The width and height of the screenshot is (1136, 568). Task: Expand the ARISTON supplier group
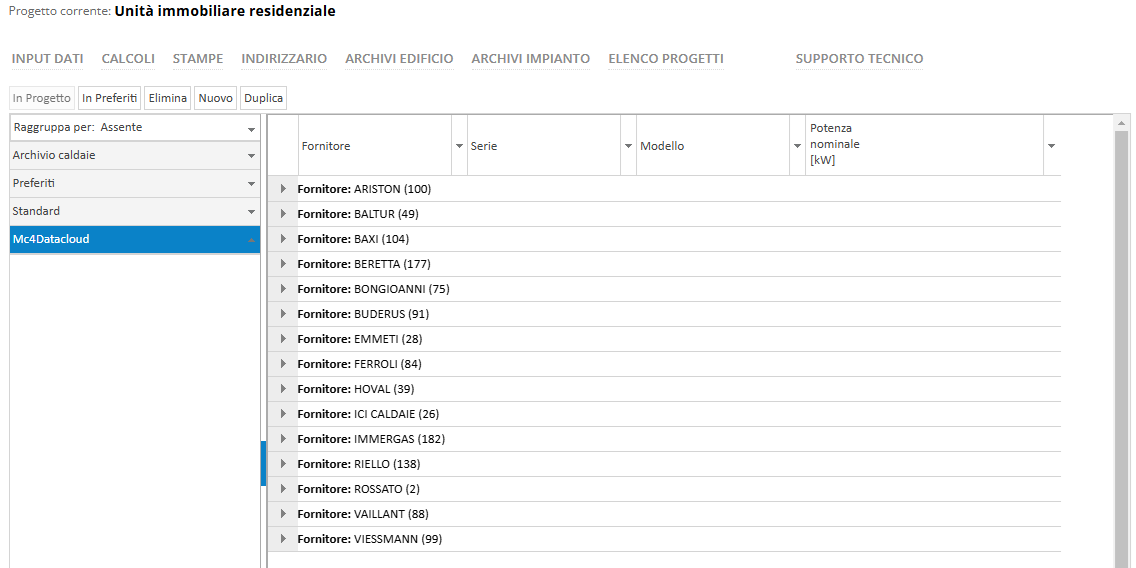pyautogui.click(x=283, y=189)
